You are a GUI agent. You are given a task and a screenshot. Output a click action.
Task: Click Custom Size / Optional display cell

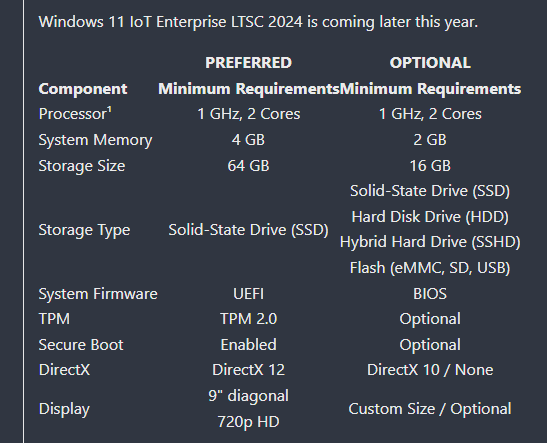coord(430,409)
